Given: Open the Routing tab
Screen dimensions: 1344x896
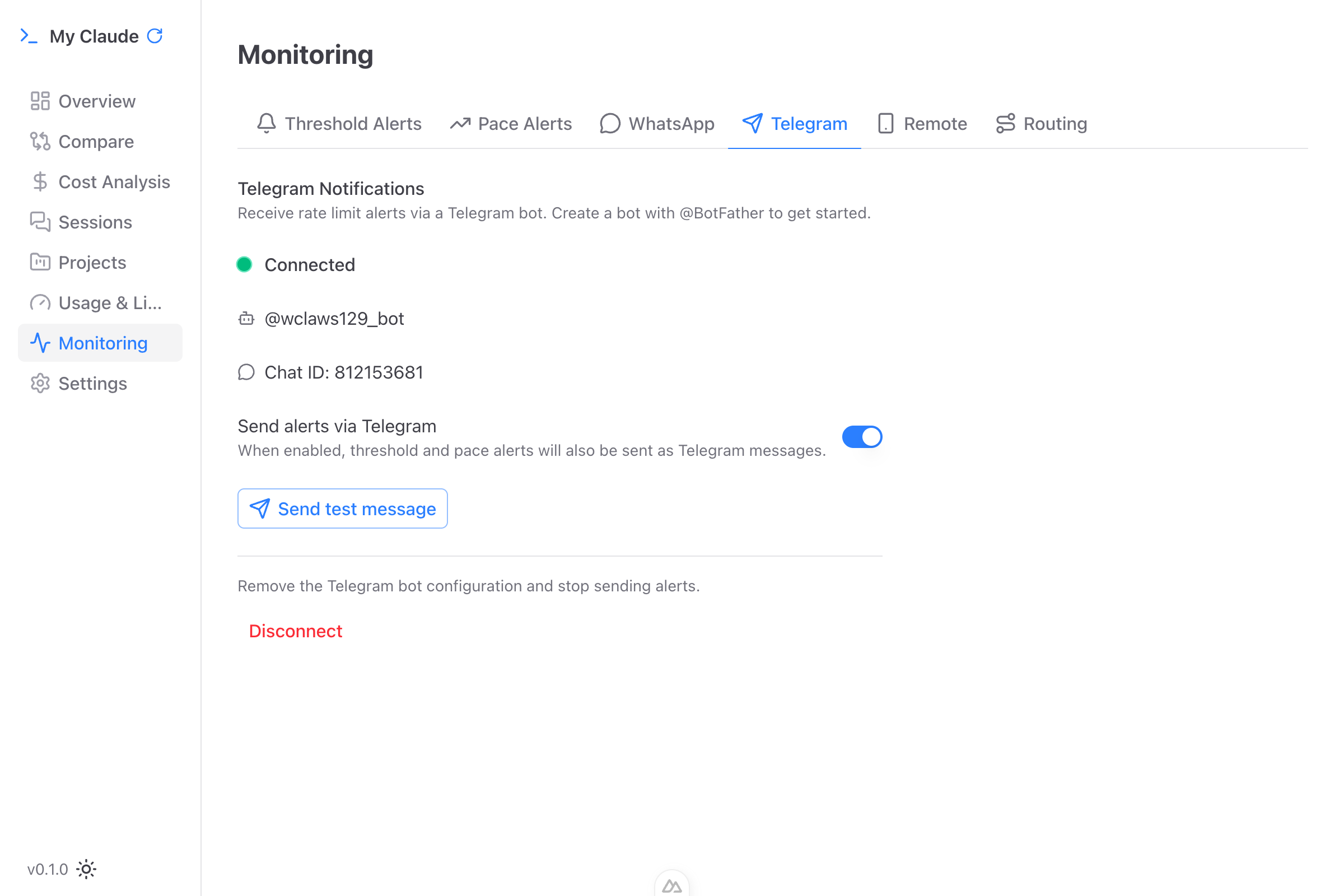Looking at the screenshot, I should (1041, 123).
